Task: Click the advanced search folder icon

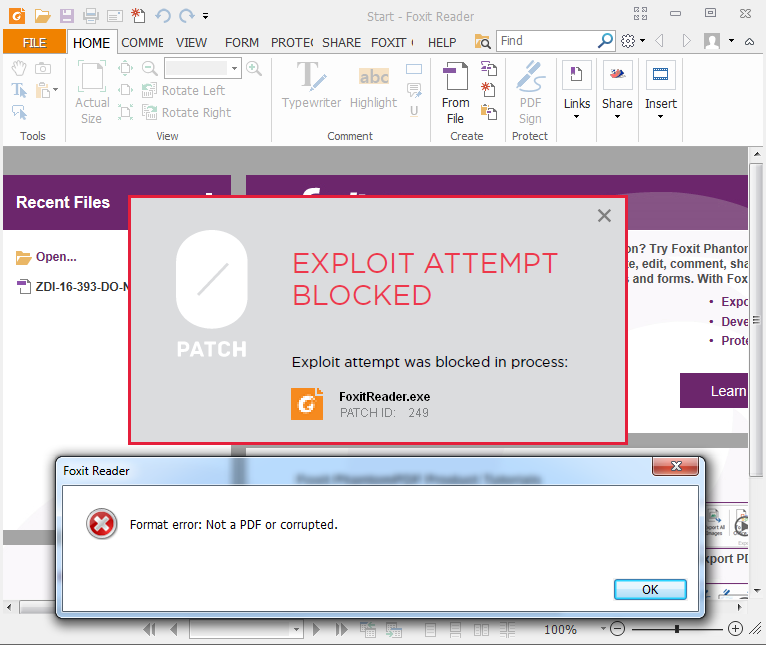Action: pyautogui.click(x=482, y=42)
